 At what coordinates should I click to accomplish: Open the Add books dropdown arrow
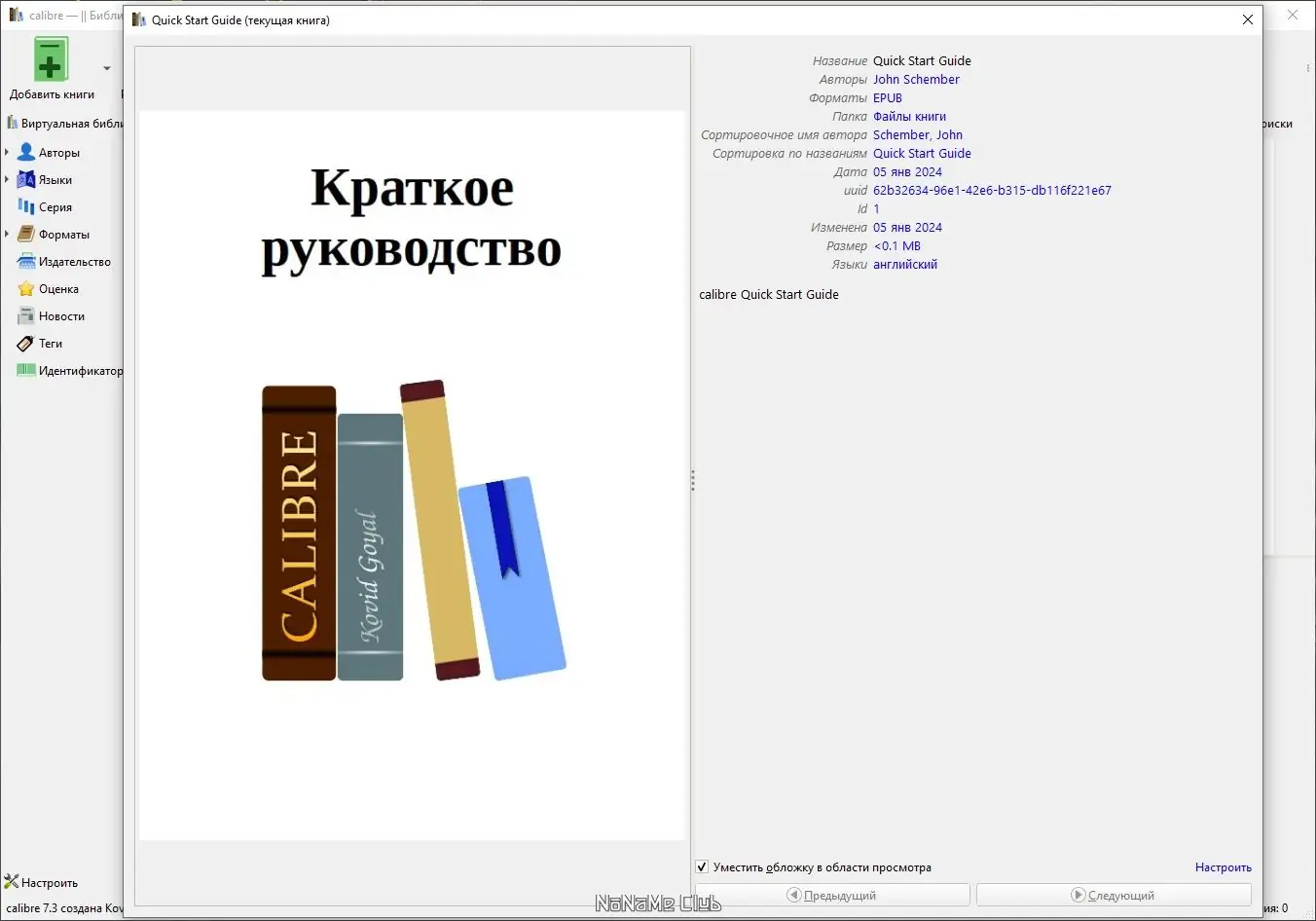[107, 68]
